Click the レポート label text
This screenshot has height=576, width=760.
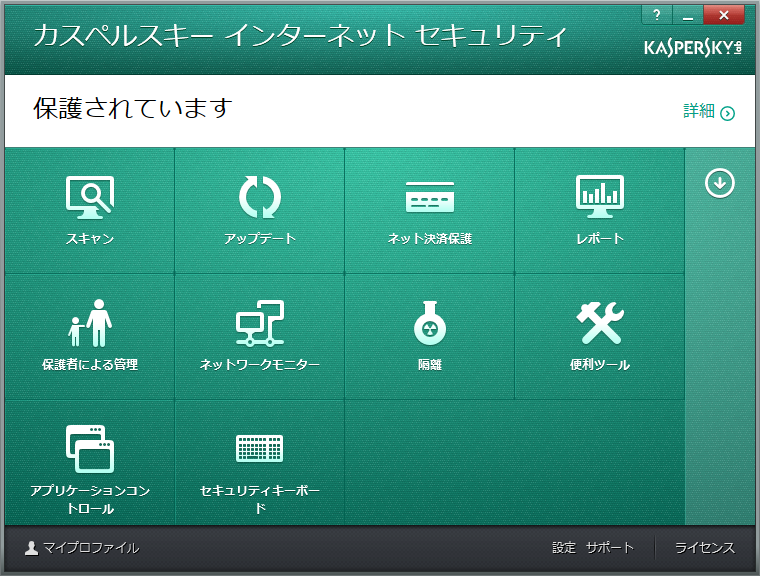pyautogui.click(x=600, y=239)
